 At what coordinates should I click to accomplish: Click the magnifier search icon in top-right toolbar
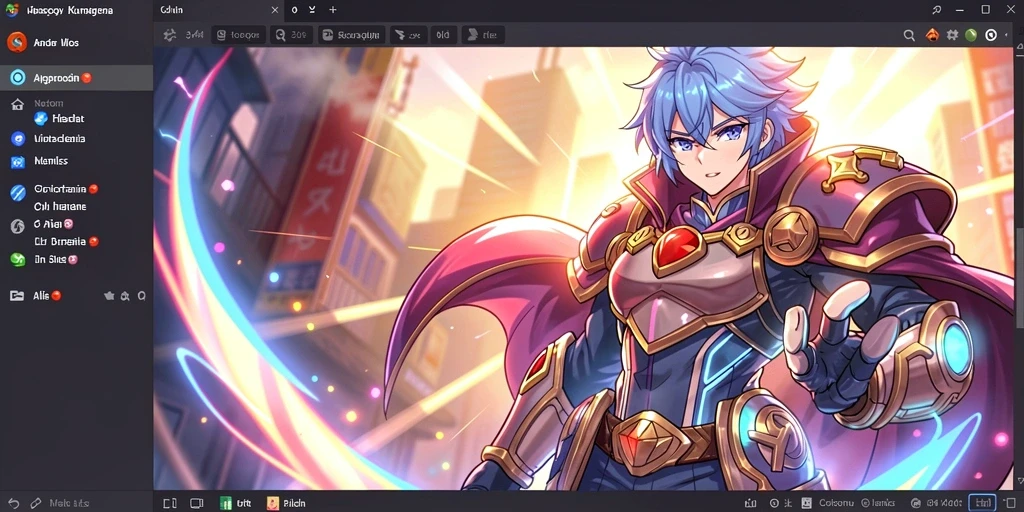[x=908, y=35]
